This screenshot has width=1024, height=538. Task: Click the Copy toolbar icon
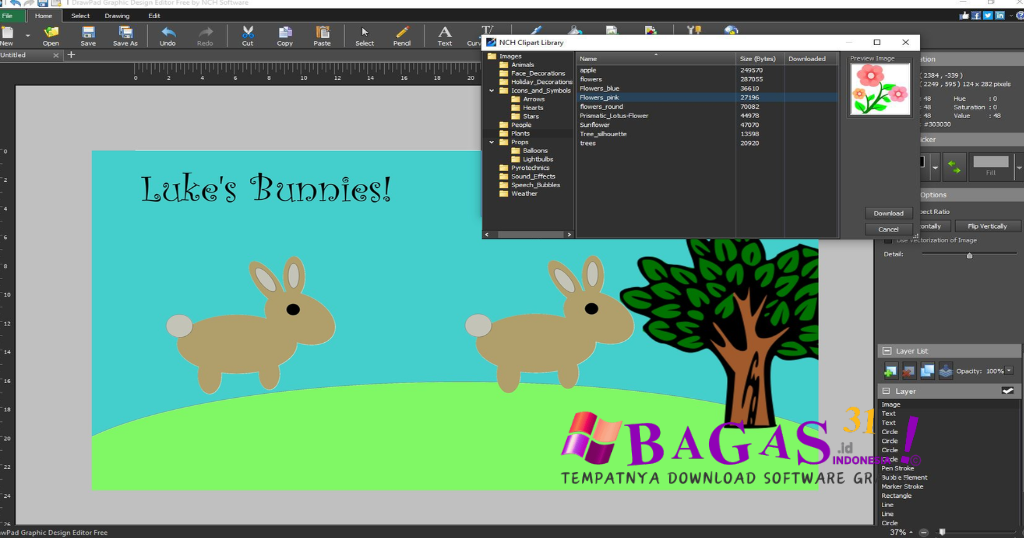[285, 36]
